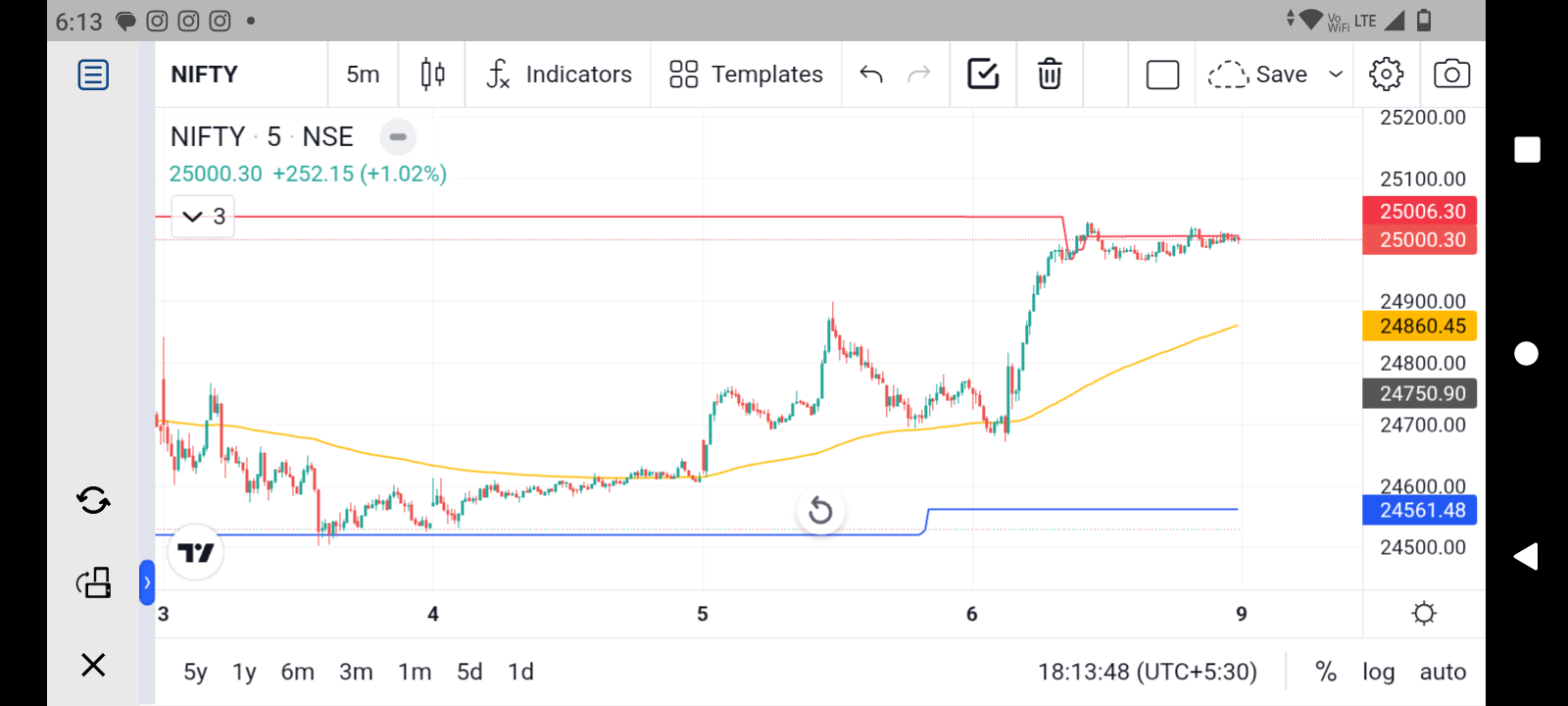Select the 1m date range
This screenshot has width=1568, height=706.
click(x=415, y=672)
